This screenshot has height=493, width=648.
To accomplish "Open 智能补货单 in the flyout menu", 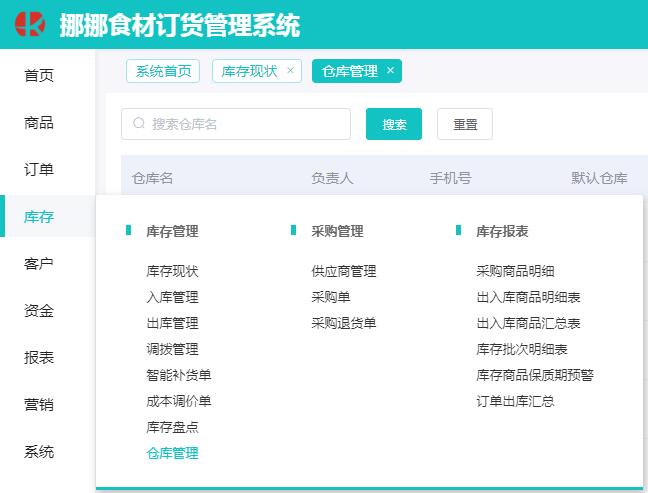I will 178,375.
